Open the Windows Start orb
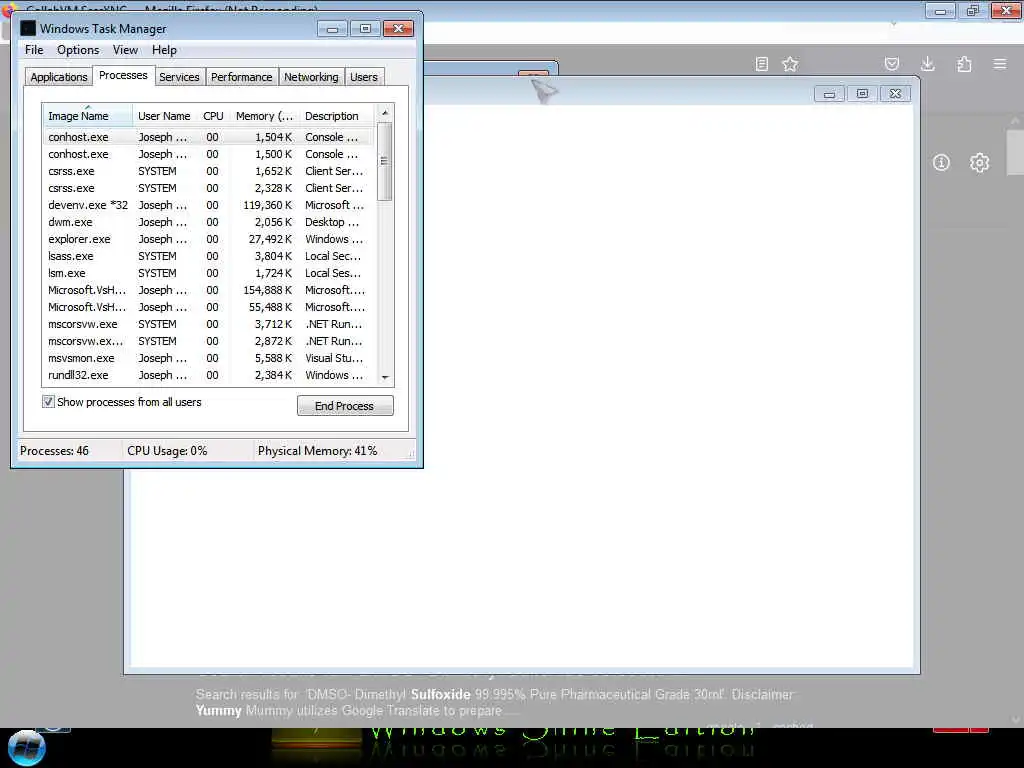Screen dimensions: 1024x768 pos(26,748)
